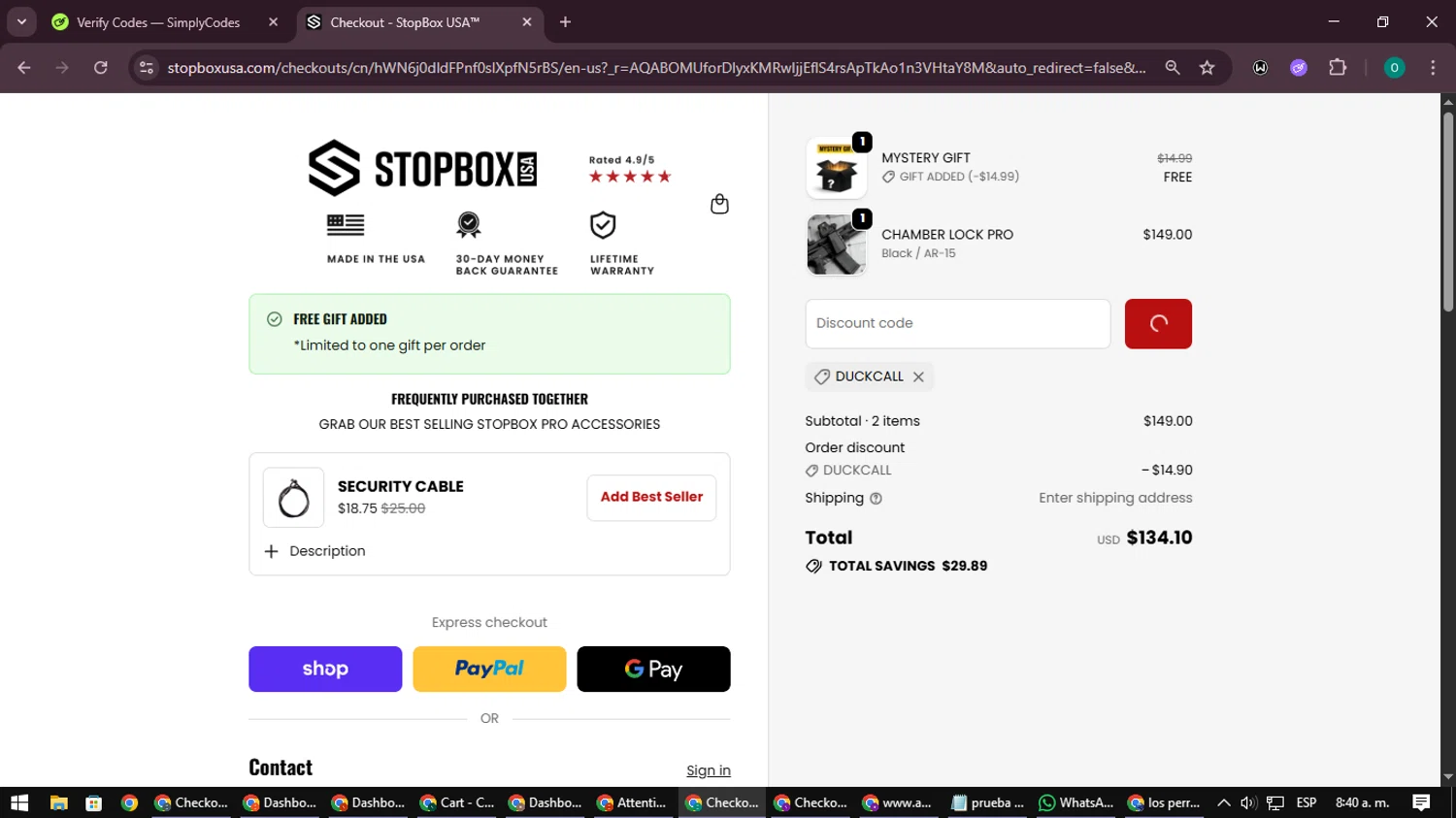Screen dimensions: 1456x818
Task: Open Microsoft Store from taskbar
Action: pos(93,802)
